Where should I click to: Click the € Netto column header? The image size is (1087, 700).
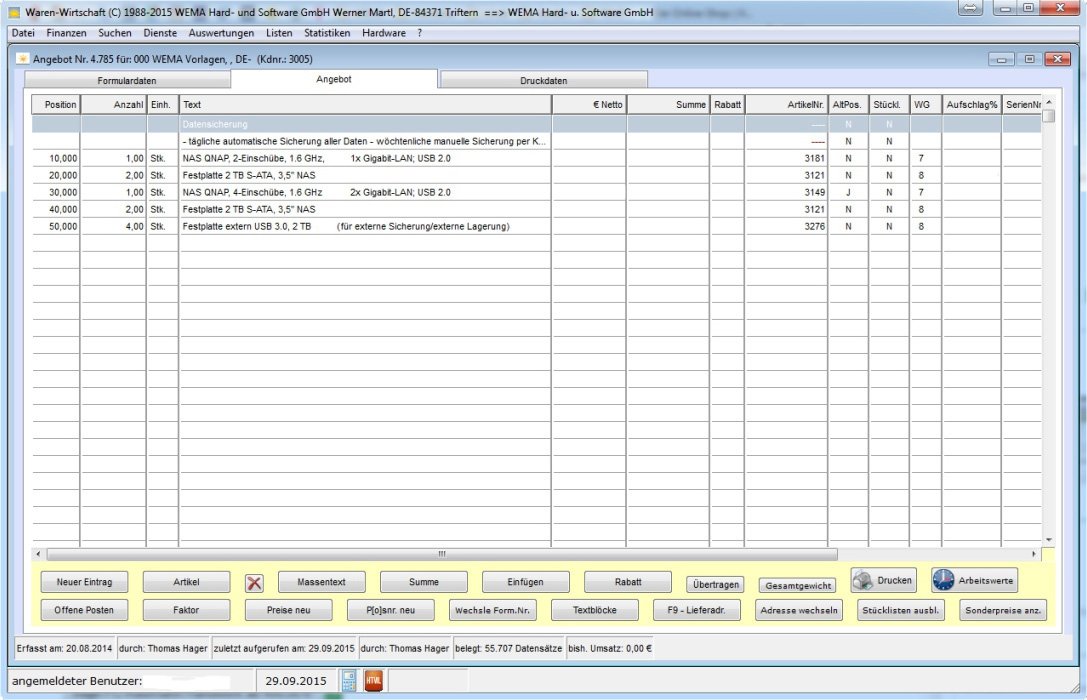tap(589, 105)
